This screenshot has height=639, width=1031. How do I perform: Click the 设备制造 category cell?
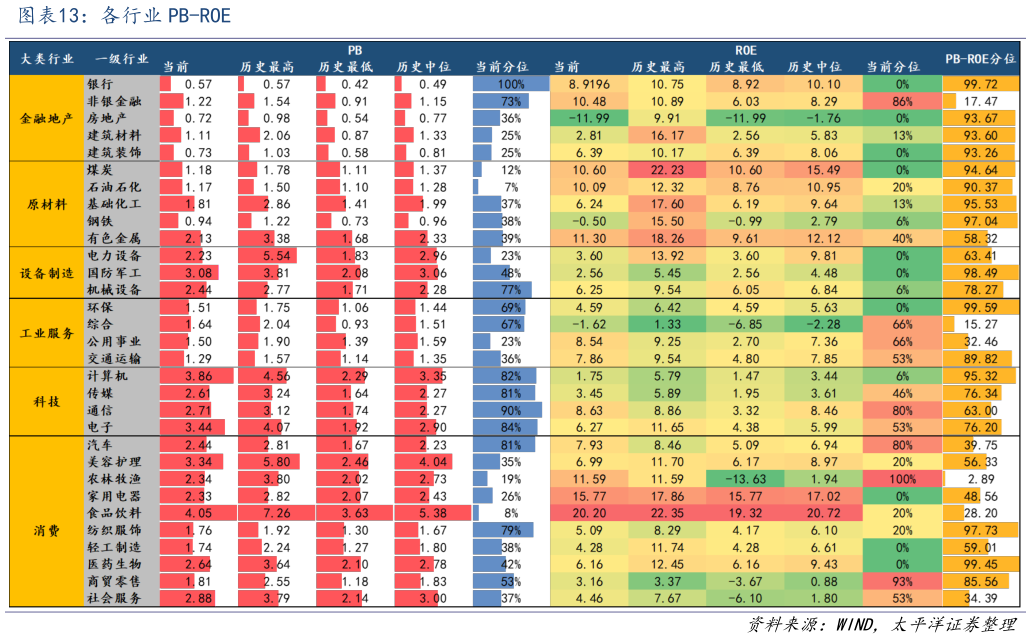[x=47, y=273]
